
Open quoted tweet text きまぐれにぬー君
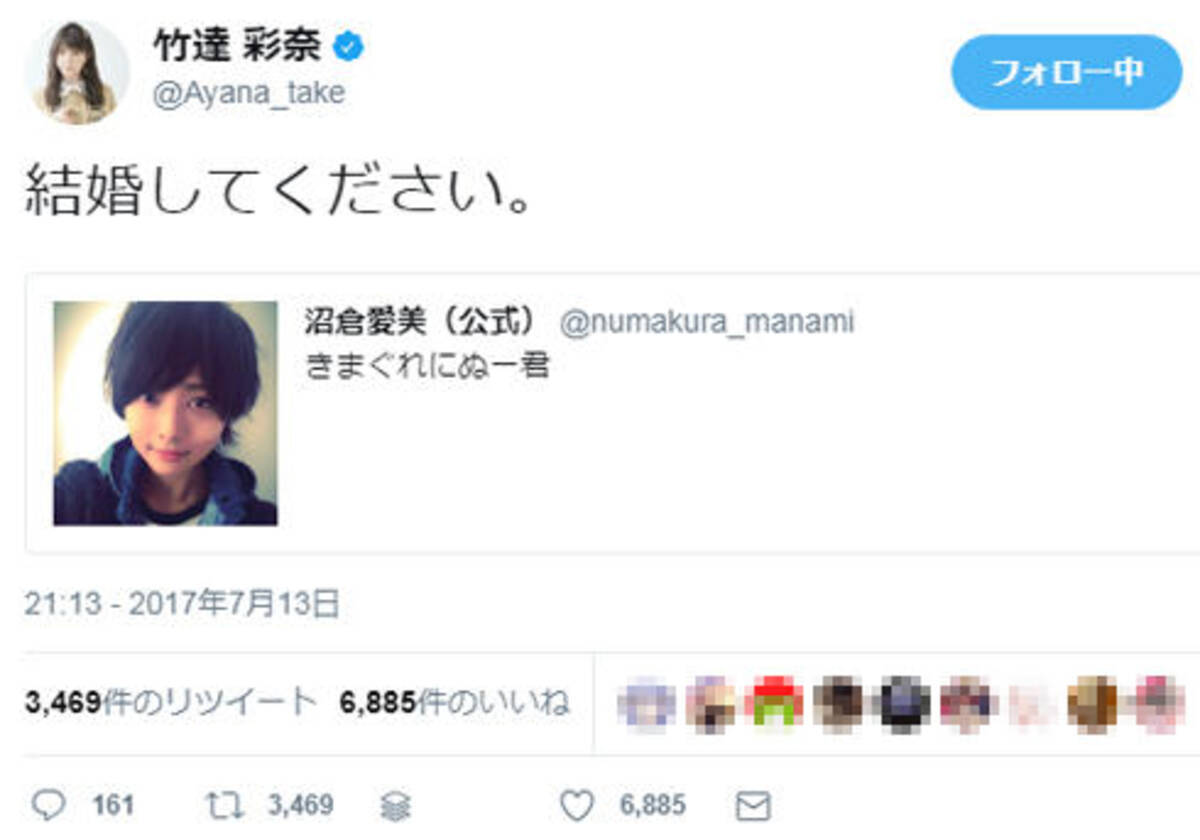pos(428,365)
